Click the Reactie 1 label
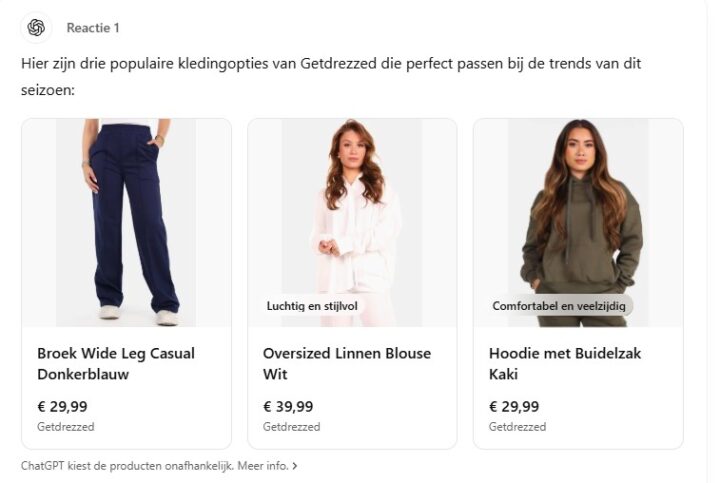The image size is (720, 483). [93, 28]
